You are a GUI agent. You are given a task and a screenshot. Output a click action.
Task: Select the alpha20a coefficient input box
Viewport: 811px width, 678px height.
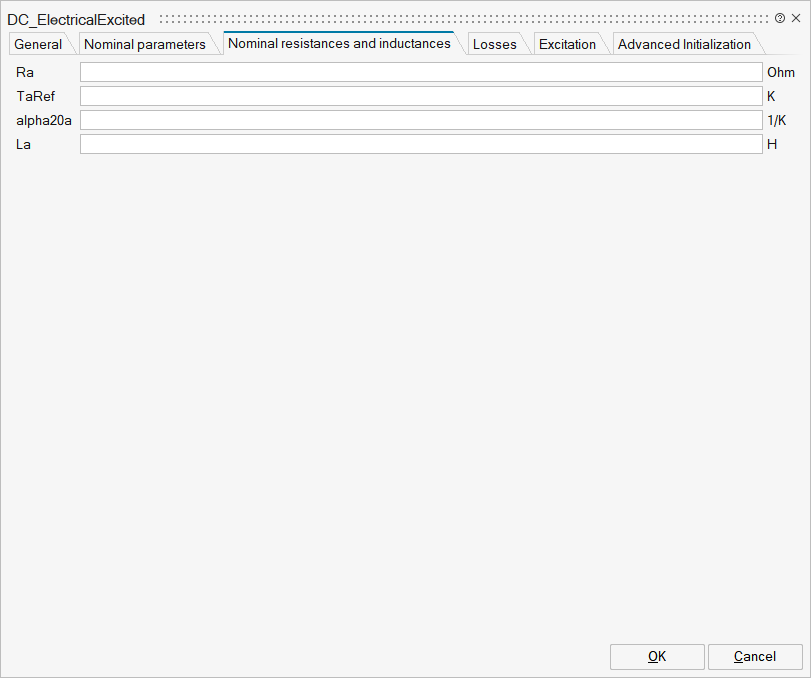(421, 120)
